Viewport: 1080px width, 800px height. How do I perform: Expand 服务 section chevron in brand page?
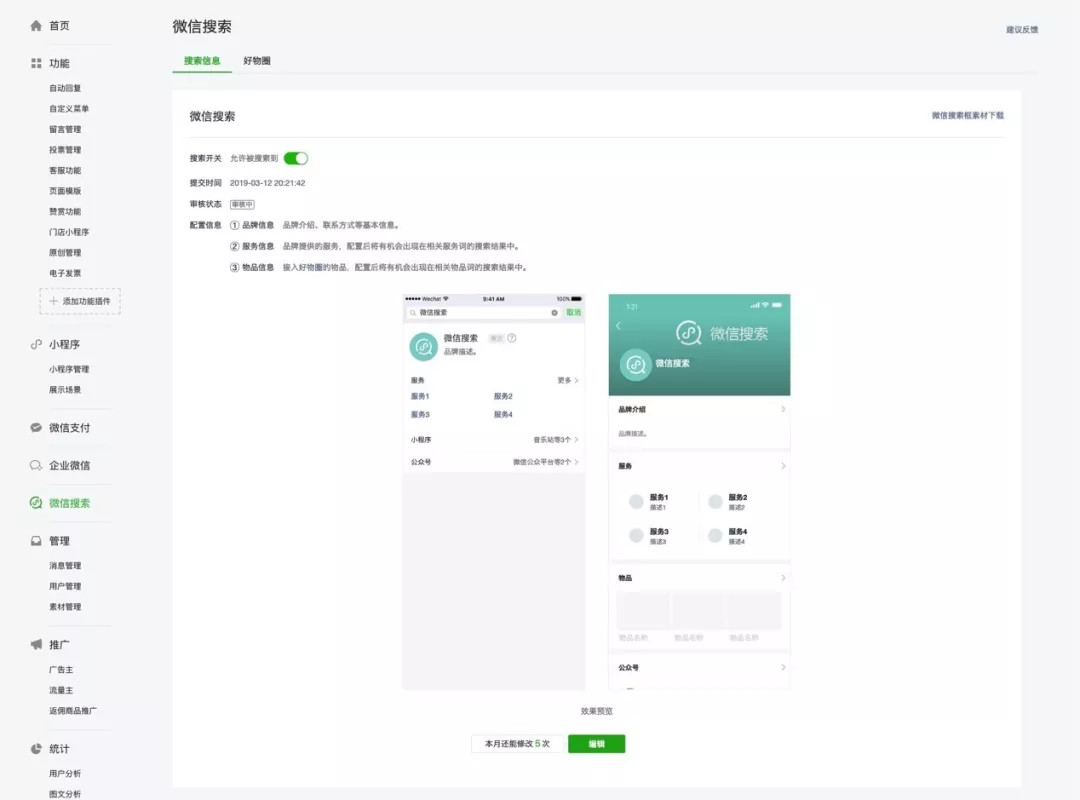coord(783,466)
